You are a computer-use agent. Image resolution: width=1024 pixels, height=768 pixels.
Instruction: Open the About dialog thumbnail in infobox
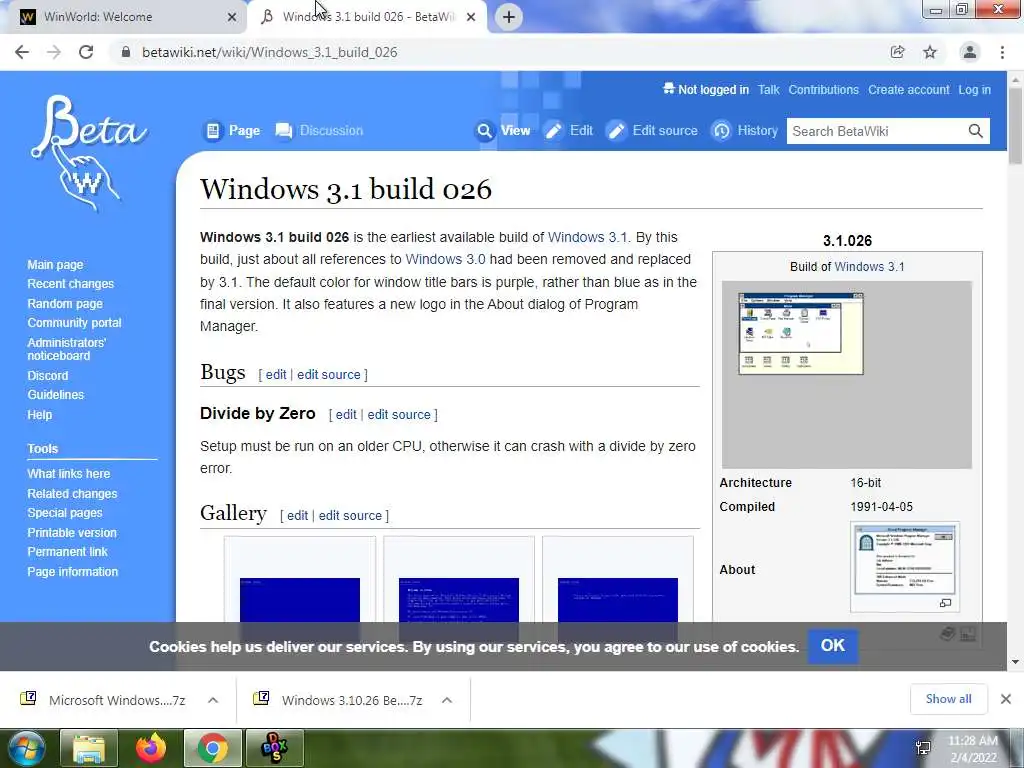(904, 560)
